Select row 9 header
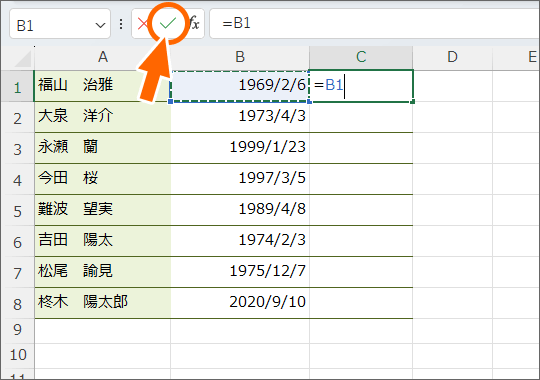The width and height of the screenshot is (540, 380). [17, 331]
